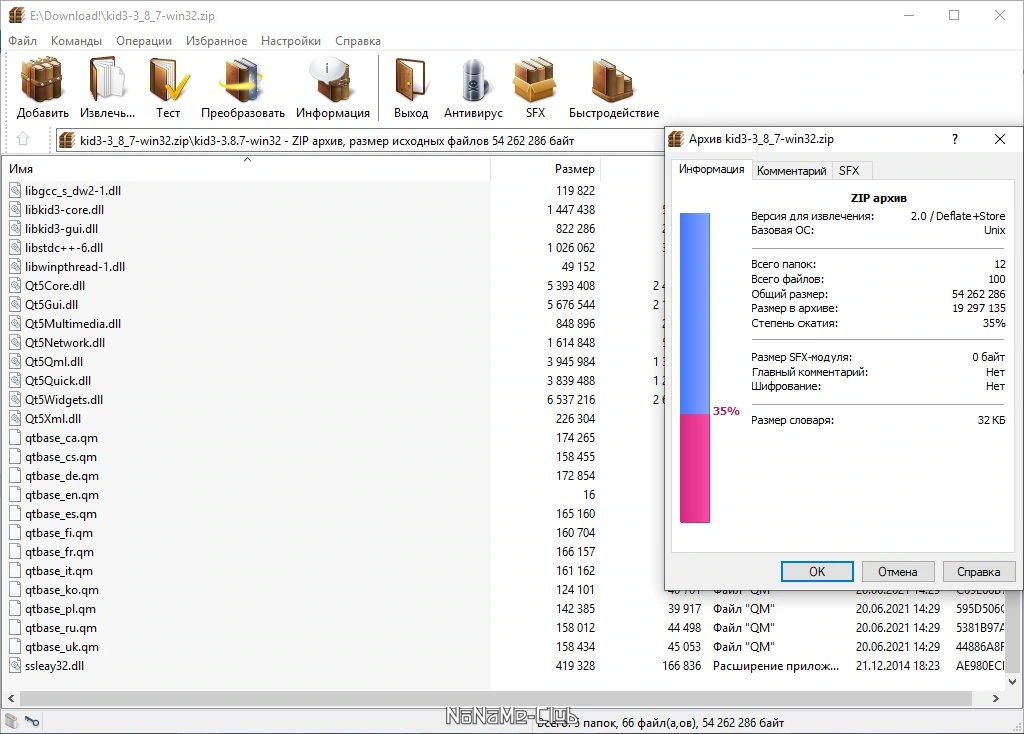Confirm dialog with OK button

point(817,571)
